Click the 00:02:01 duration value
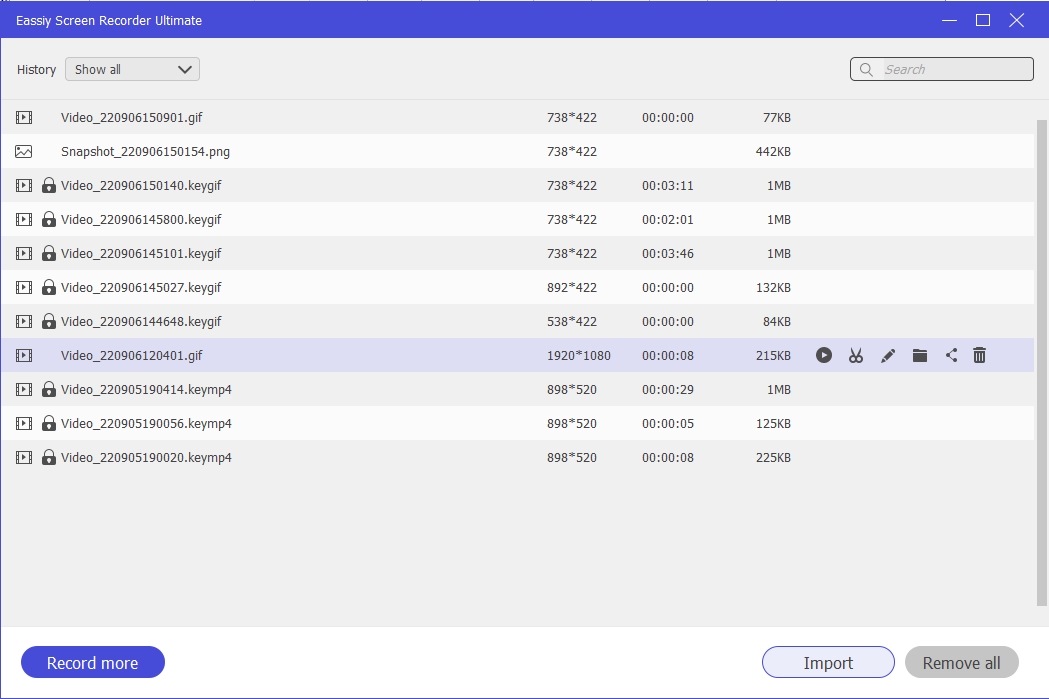The image size is (1049, 699). [x=668, y=220]
